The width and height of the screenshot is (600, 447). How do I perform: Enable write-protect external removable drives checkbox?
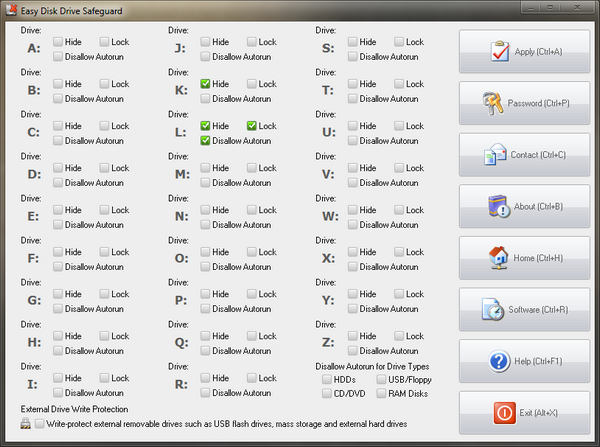pos(39,424)
